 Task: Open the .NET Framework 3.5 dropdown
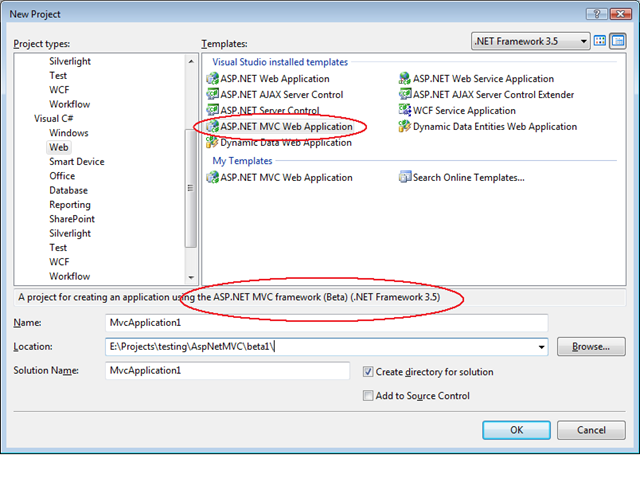pyautogui.click(x=530, y=41)
